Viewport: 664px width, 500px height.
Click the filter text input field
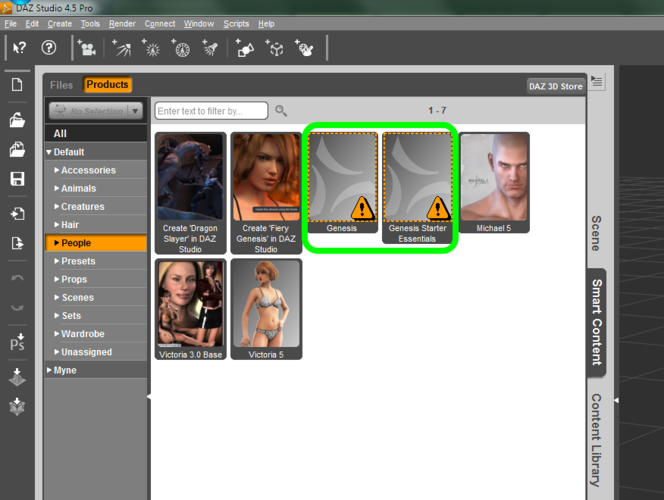(x=211, y=111)
